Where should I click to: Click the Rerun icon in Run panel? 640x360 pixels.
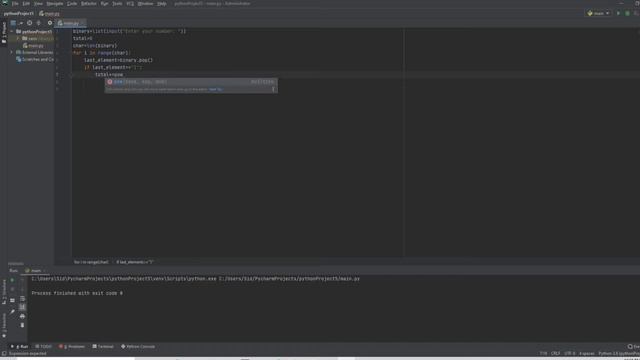tap(12, 280)
